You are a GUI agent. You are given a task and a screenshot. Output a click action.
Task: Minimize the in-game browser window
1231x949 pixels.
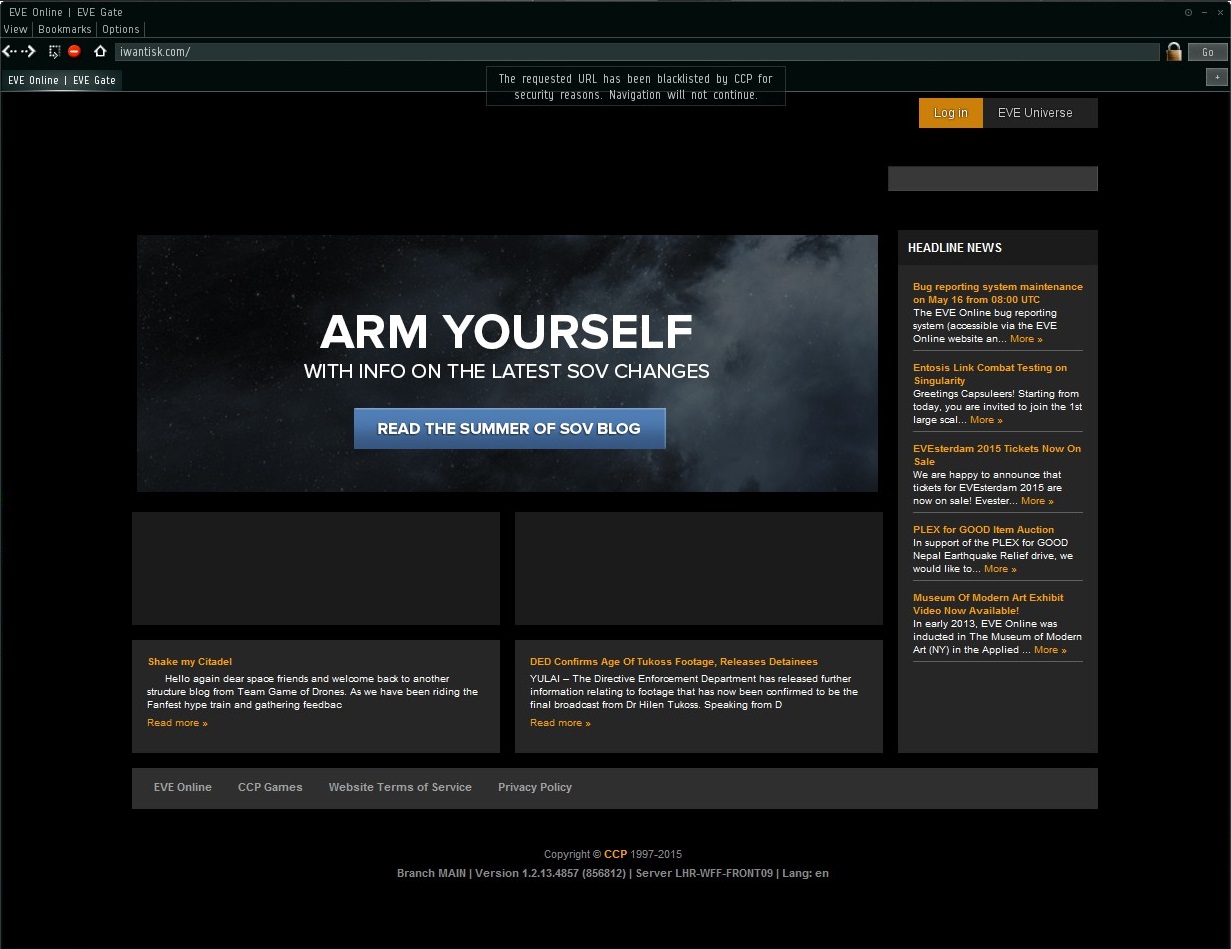pyautogui.click(x=1204, y=12)
